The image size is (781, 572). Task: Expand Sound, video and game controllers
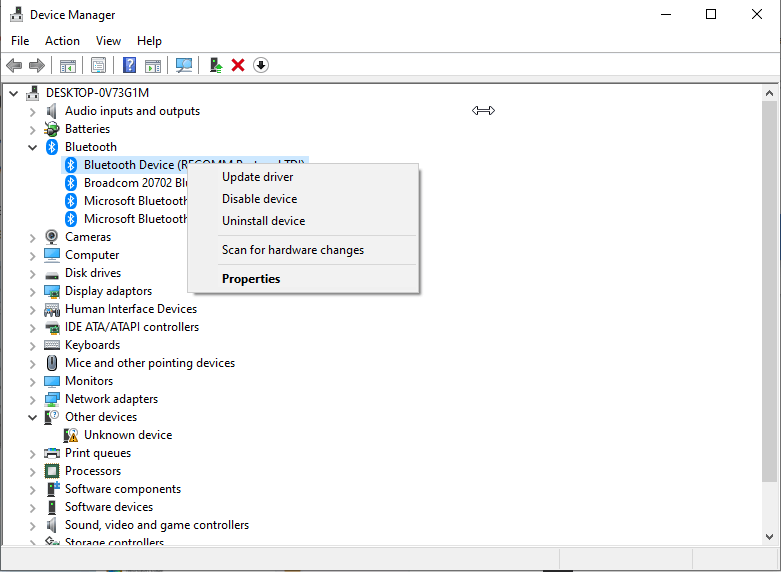(x=32, y=526)
